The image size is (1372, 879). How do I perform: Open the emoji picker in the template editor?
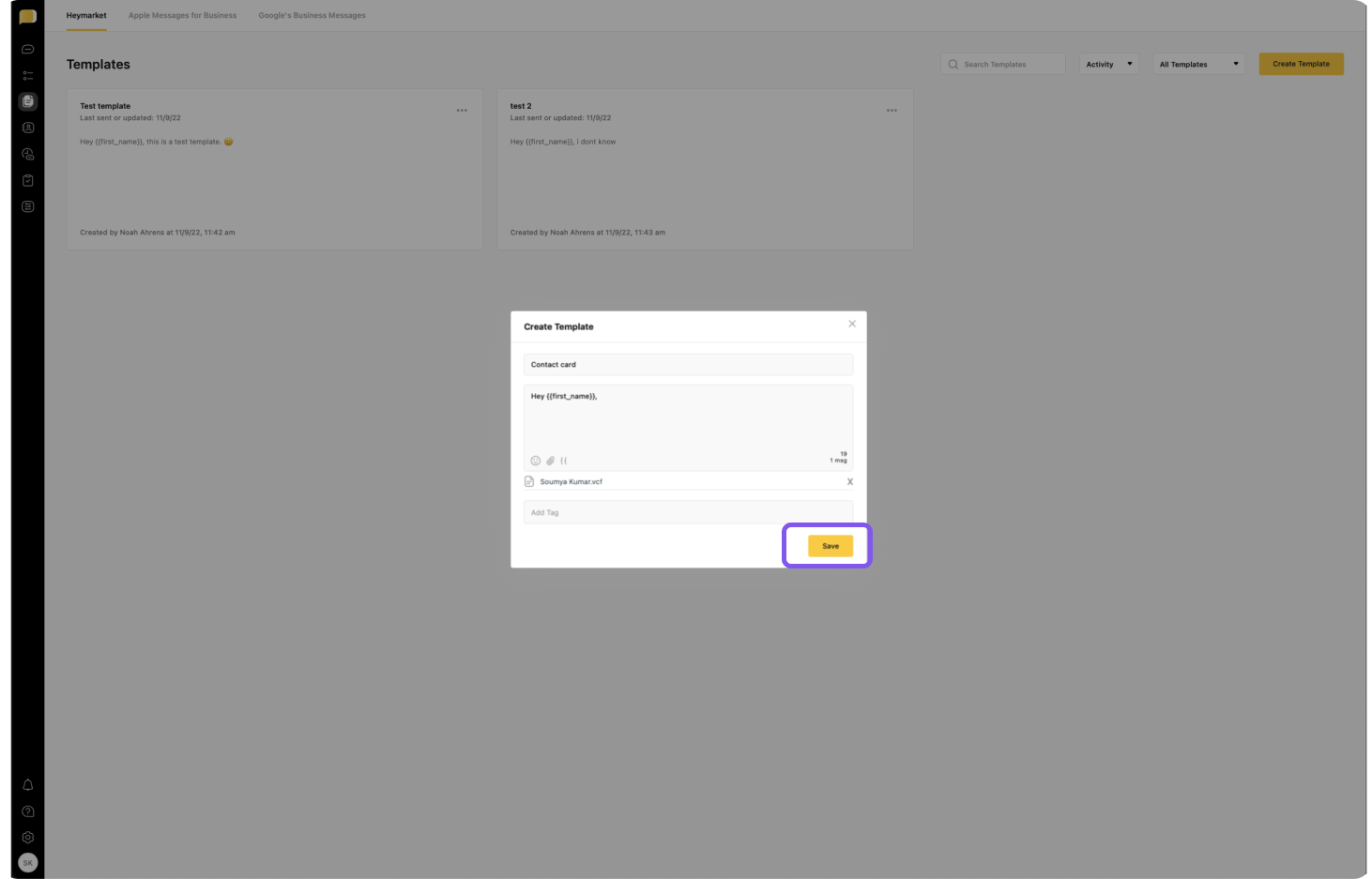coord(536,461)
